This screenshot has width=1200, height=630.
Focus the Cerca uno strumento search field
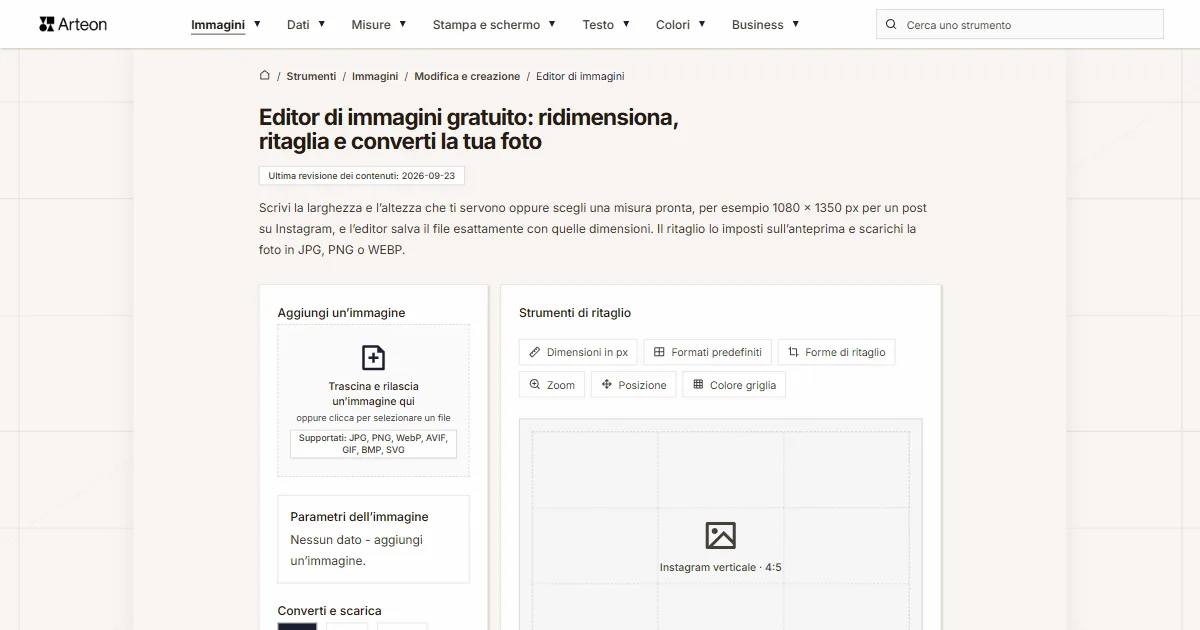point(1020,24)
